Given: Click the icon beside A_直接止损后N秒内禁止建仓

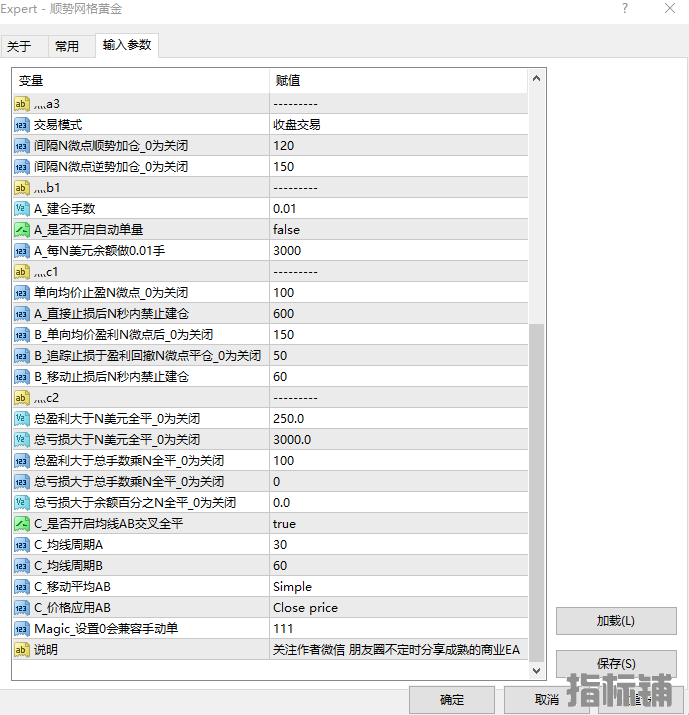Looking at the screenshot, I should pyautogui.click(x=21, y=314).
